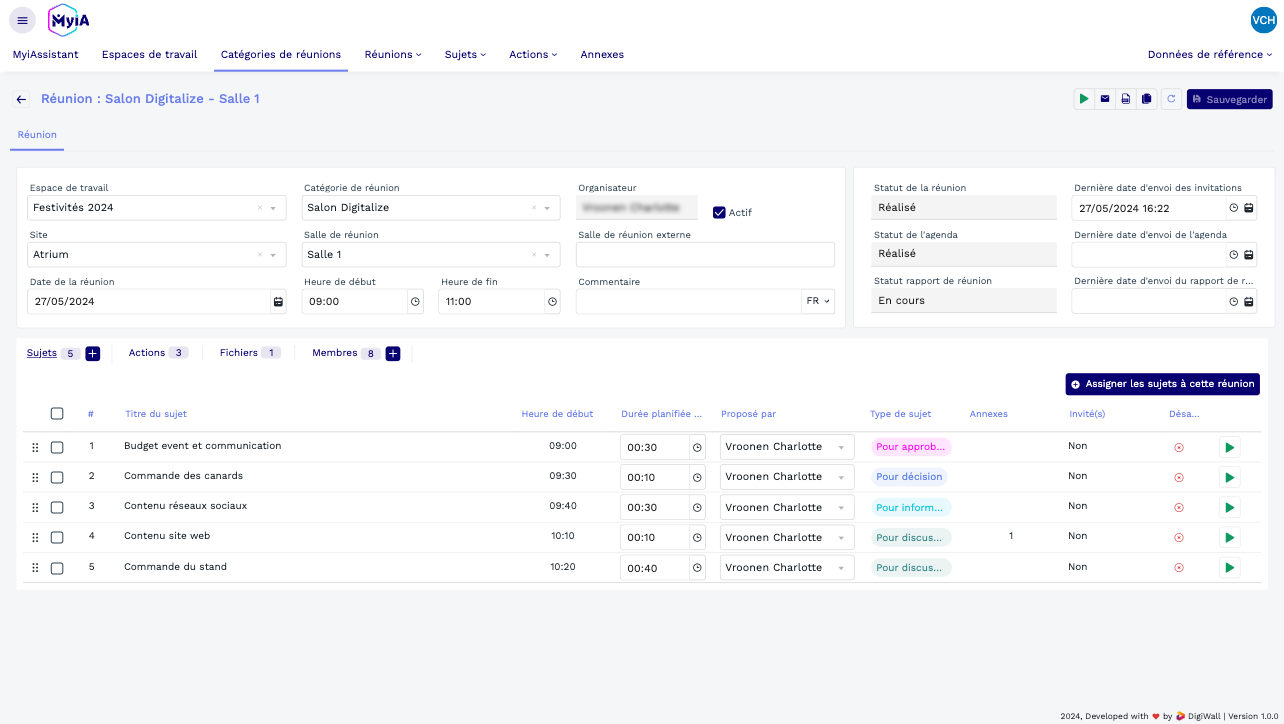Open calendar picker for Date de la réunion
This screenshot has width=1284, height=724.
(278, 302)
